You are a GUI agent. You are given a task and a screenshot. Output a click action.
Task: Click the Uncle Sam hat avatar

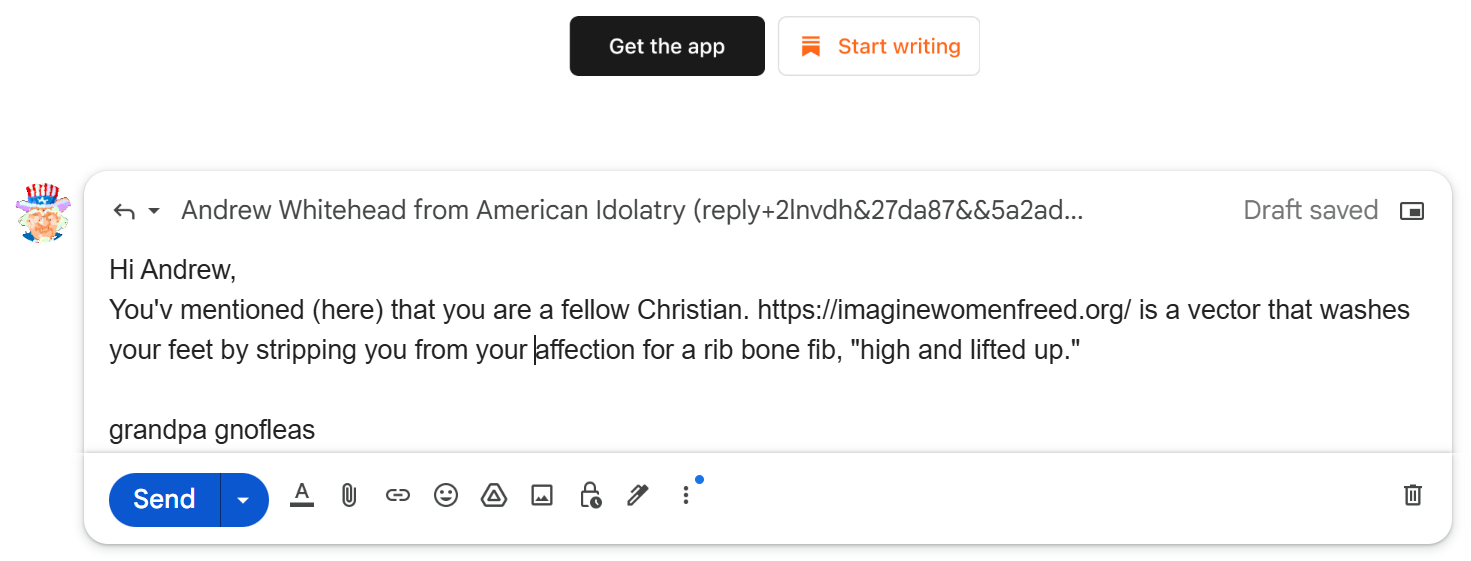(43, 211)
